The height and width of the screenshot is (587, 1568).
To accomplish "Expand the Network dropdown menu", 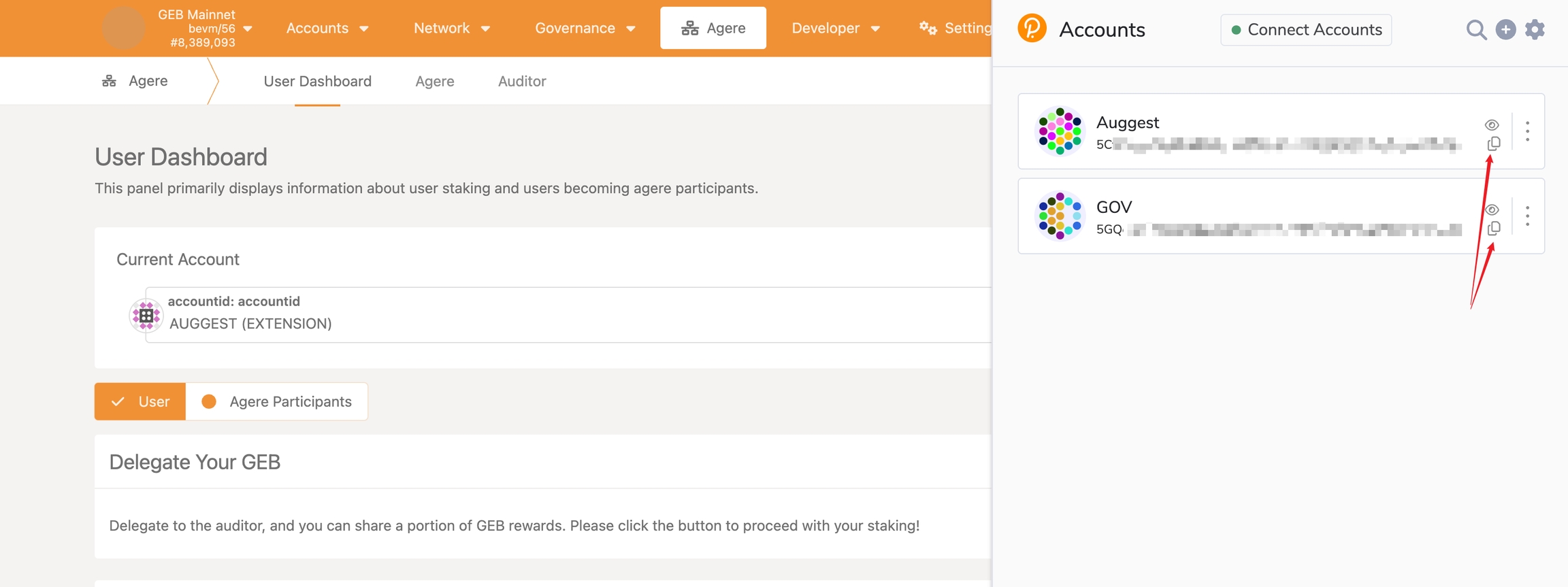I will (452, 29).
